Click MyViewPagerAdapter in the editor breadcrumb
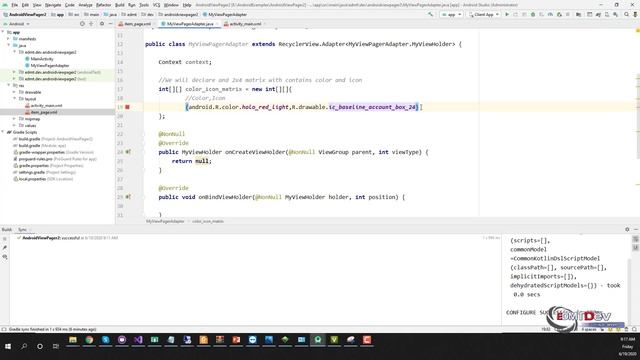This screenshot has width=640, height=360. point(165,221)
